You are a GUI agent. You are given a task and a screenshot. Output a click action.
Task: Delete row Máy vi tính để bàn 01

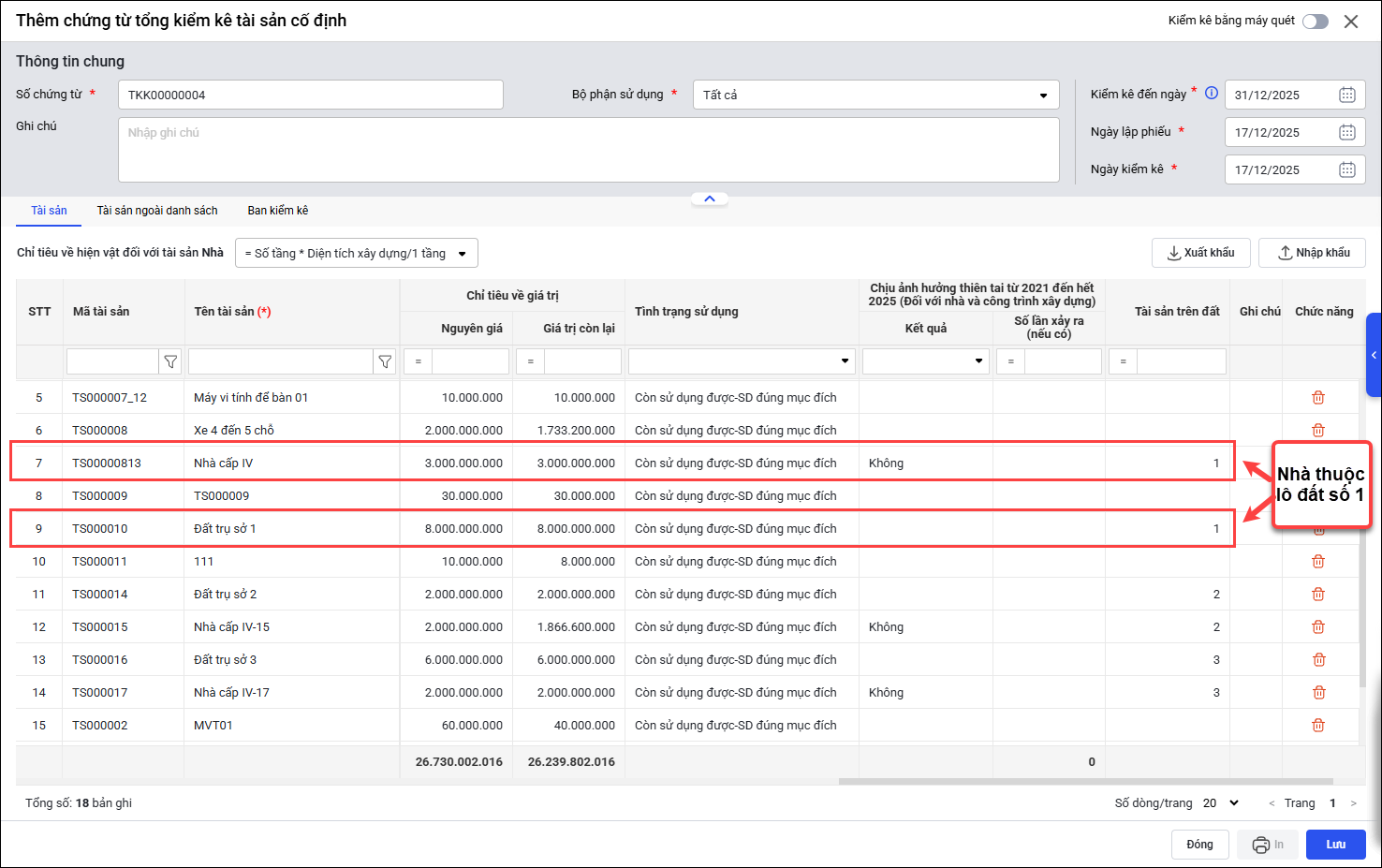pyautogui.click(x=1318, y=397)
